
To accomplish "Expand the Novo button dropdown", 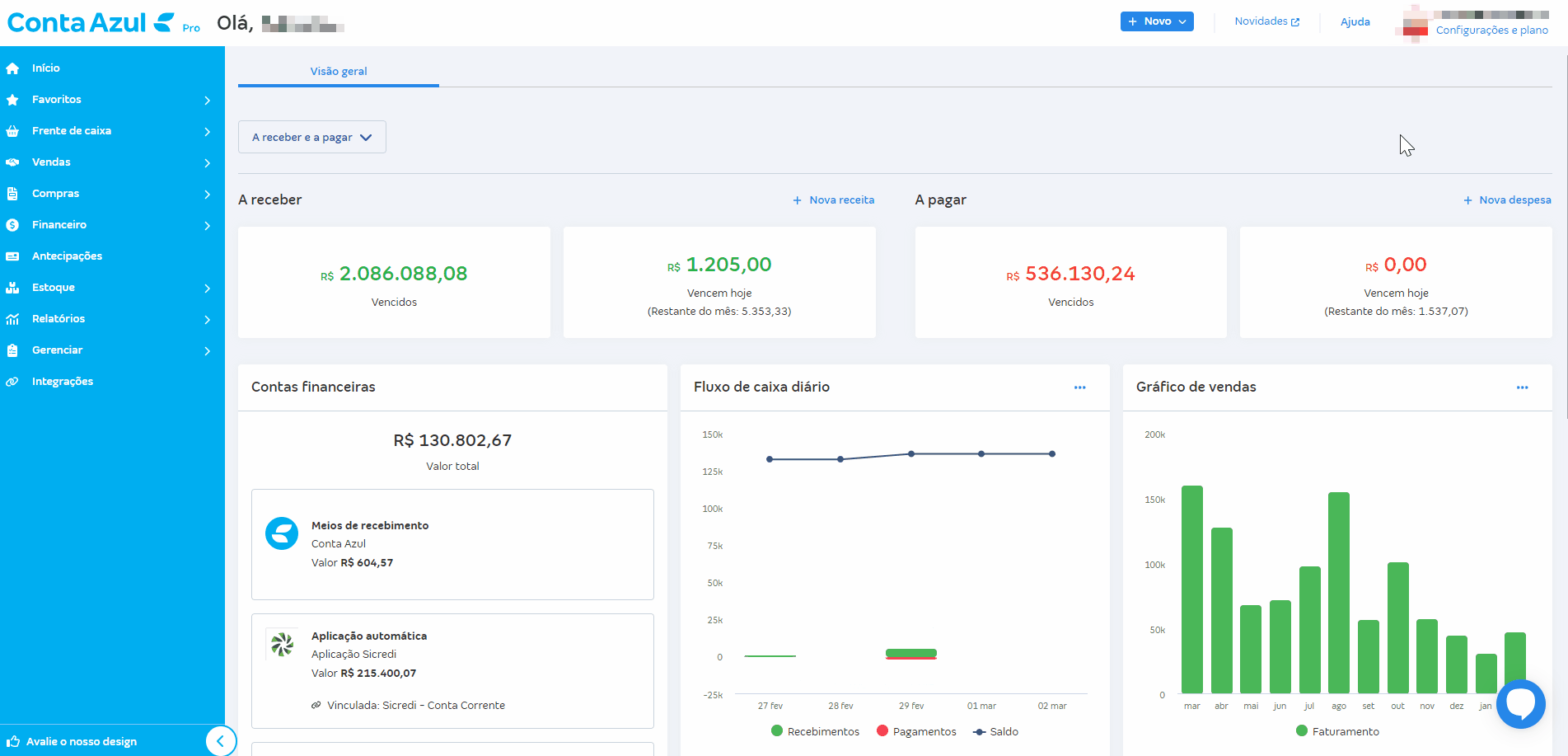I will [x=1157, y=21].
